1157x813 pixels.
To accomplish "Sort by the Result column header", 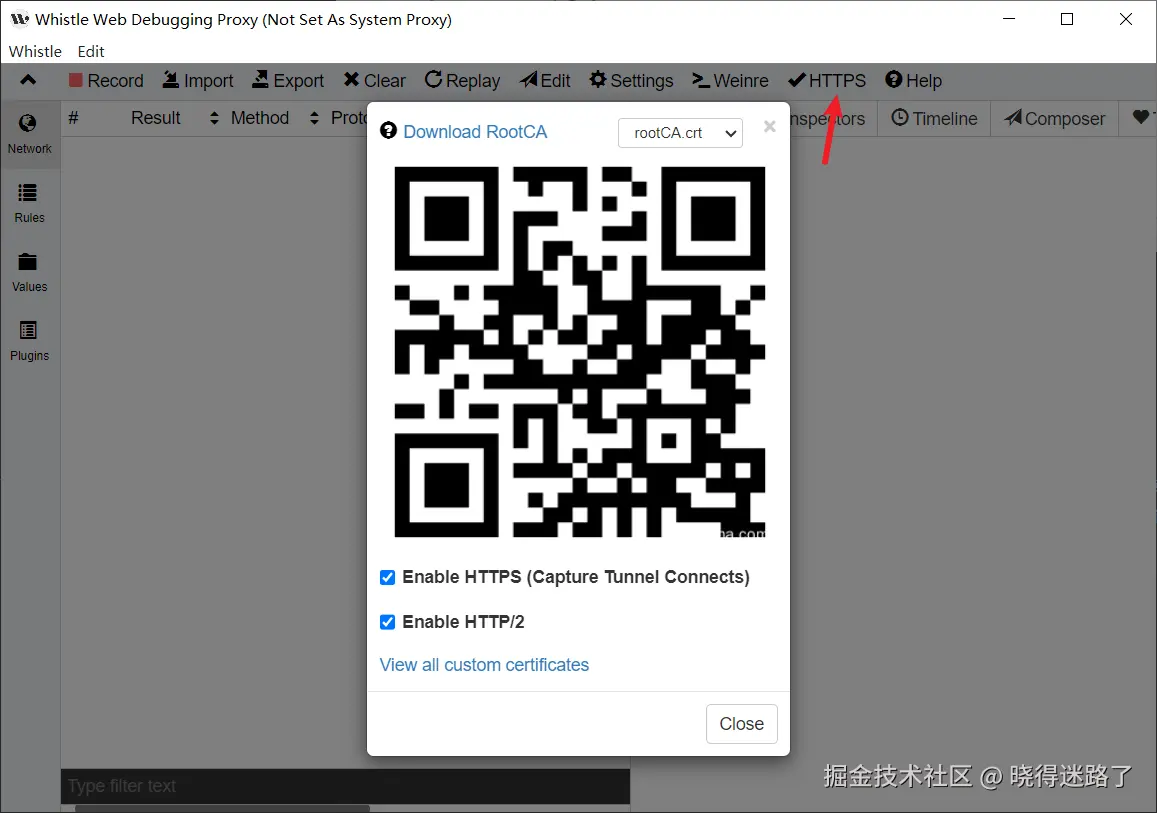I will [175, 118].
